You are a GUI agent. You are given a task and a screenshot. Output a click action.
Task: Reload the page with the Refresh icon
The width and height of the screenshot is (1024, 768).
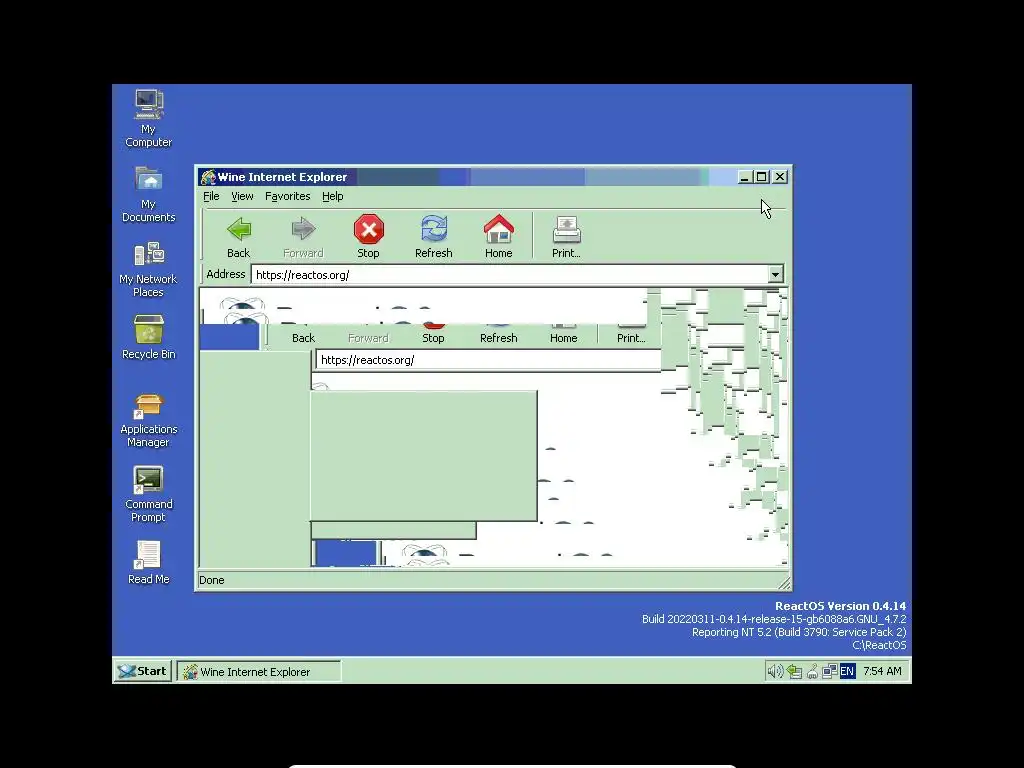tap(434, 229)
